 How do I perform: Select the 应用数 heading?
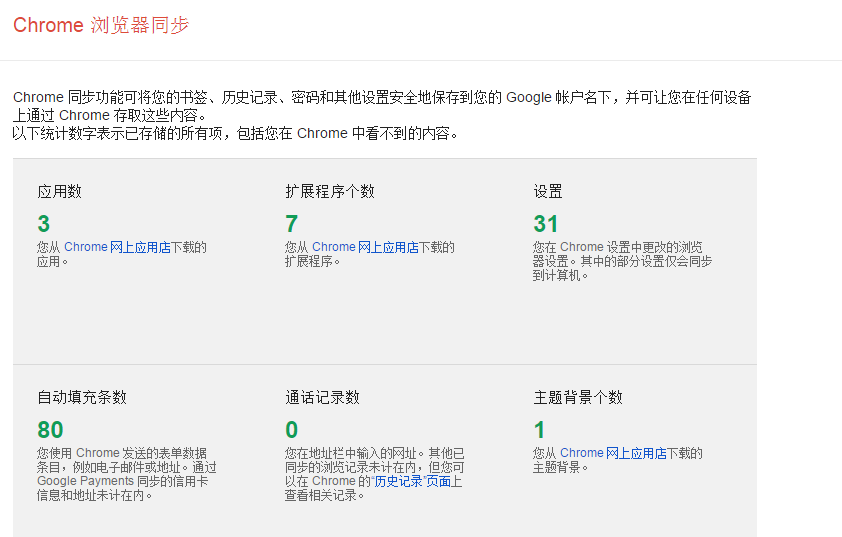point(59,191)
